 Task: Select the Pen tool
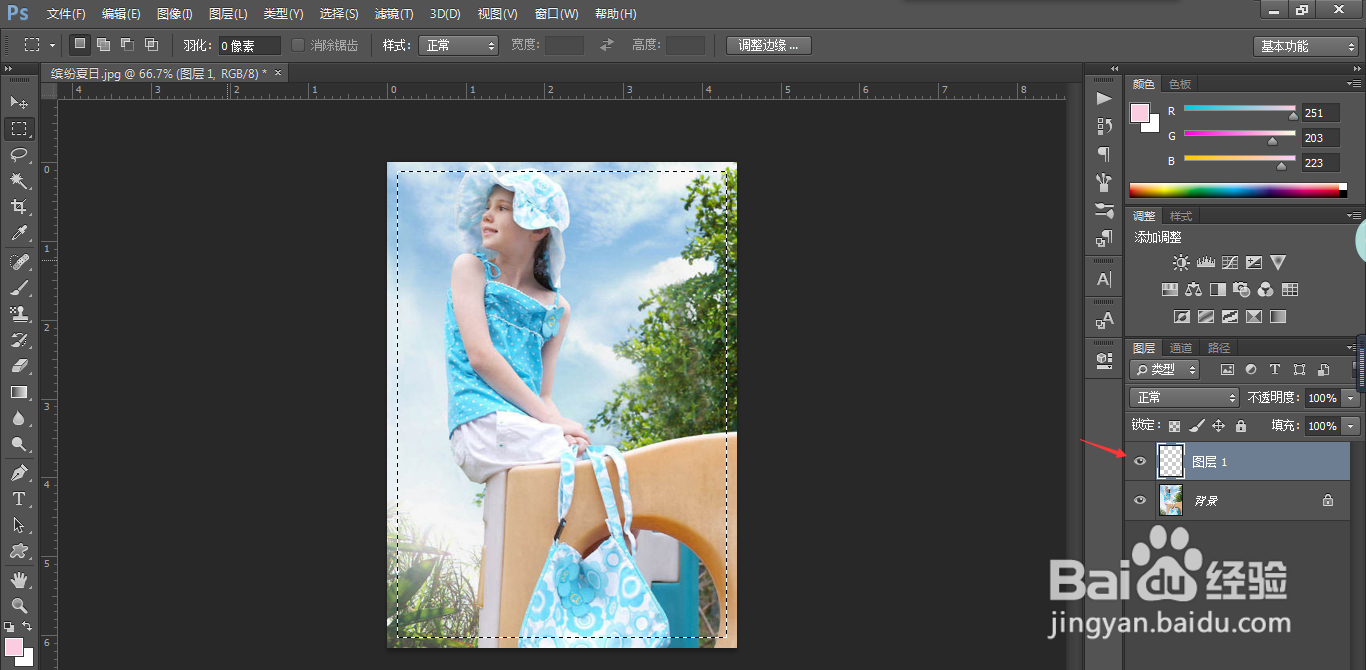18,473
